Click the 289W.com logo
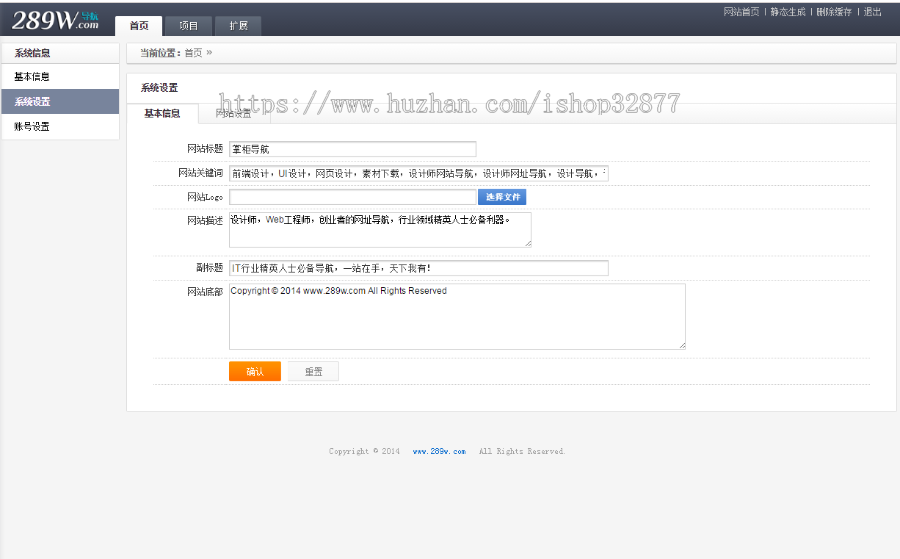Image resolution: width=900 pixels, height=559 pixels. point(55,21)
